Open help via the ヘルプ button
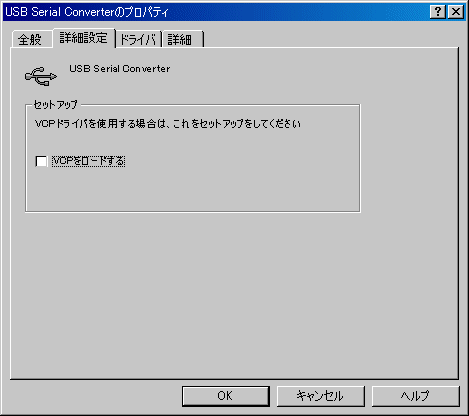This screenshot has height=416, width=469. [415, 396]
